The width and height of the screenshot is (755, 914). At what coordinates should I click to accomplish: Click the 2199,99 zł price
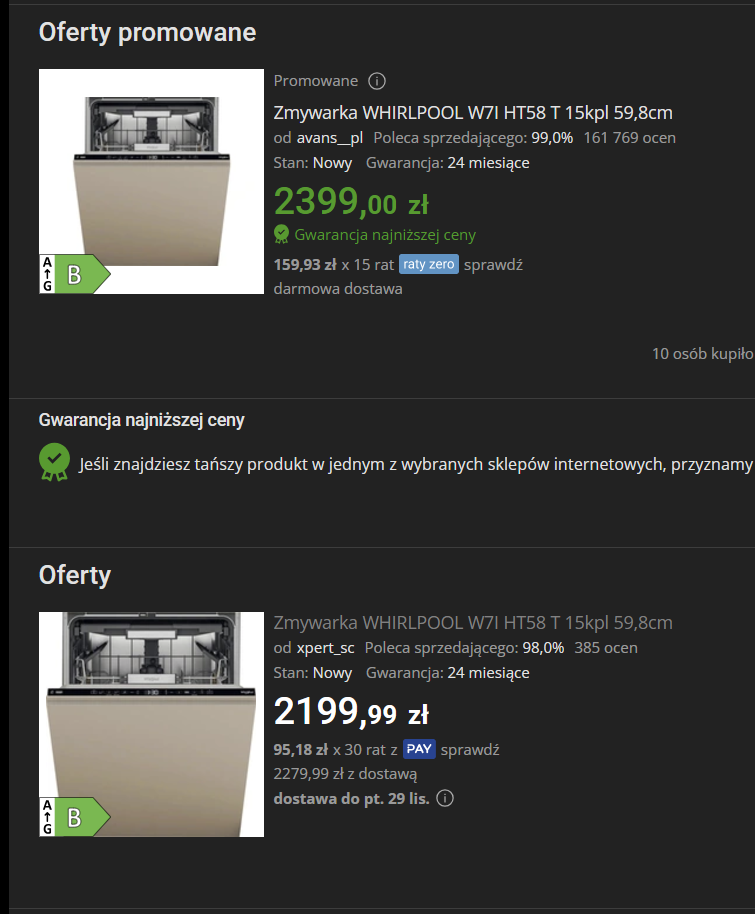coord(351,711)
